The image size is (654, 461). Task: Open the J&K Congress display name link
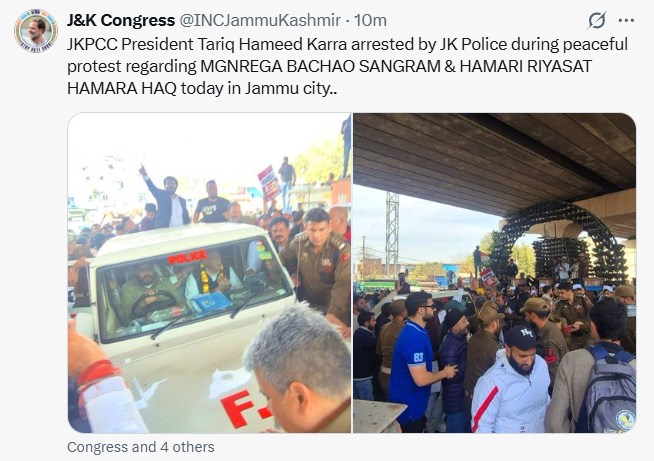coord(121,20)
